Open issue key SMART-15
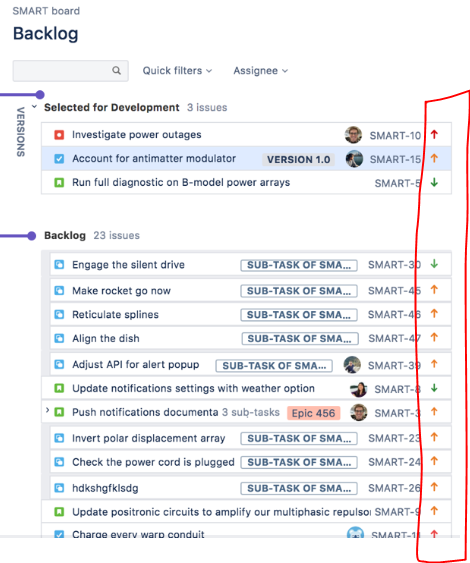 (x=395, y=159)
